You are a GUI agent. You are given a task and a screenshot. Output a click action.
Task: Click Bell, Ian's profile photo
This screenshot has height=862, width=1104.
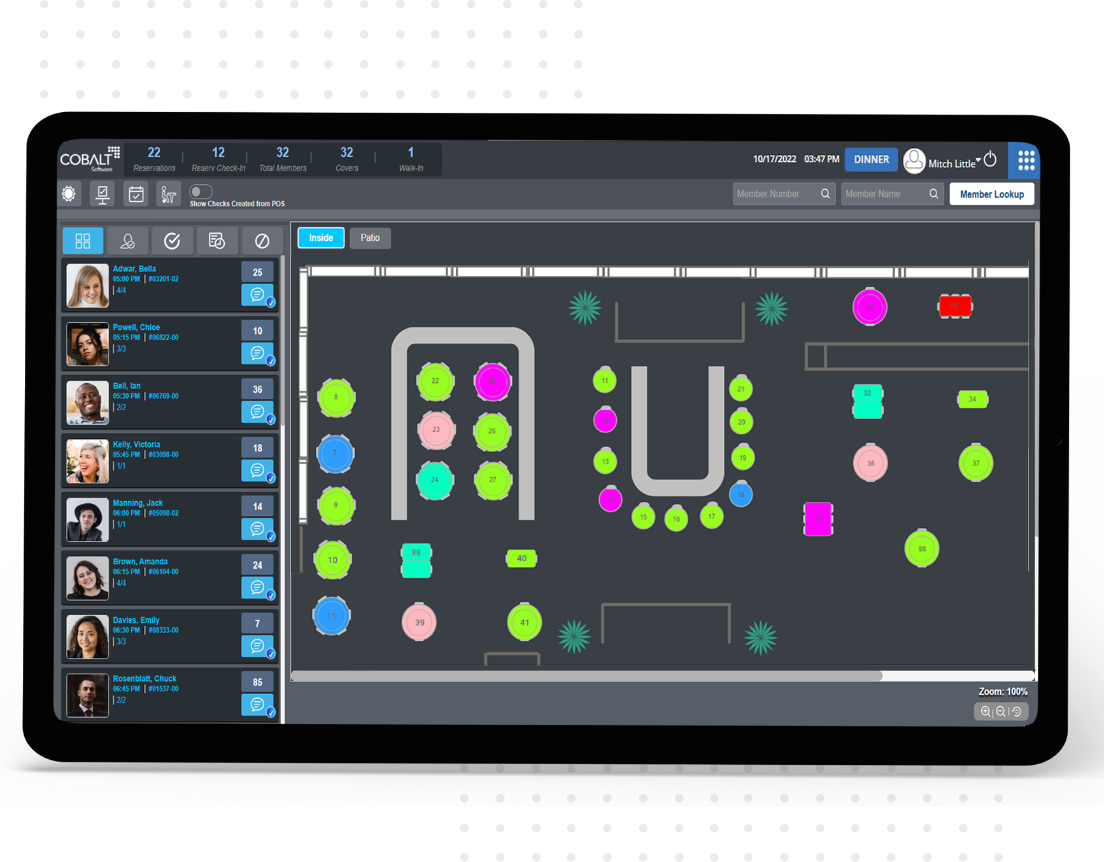88,403
